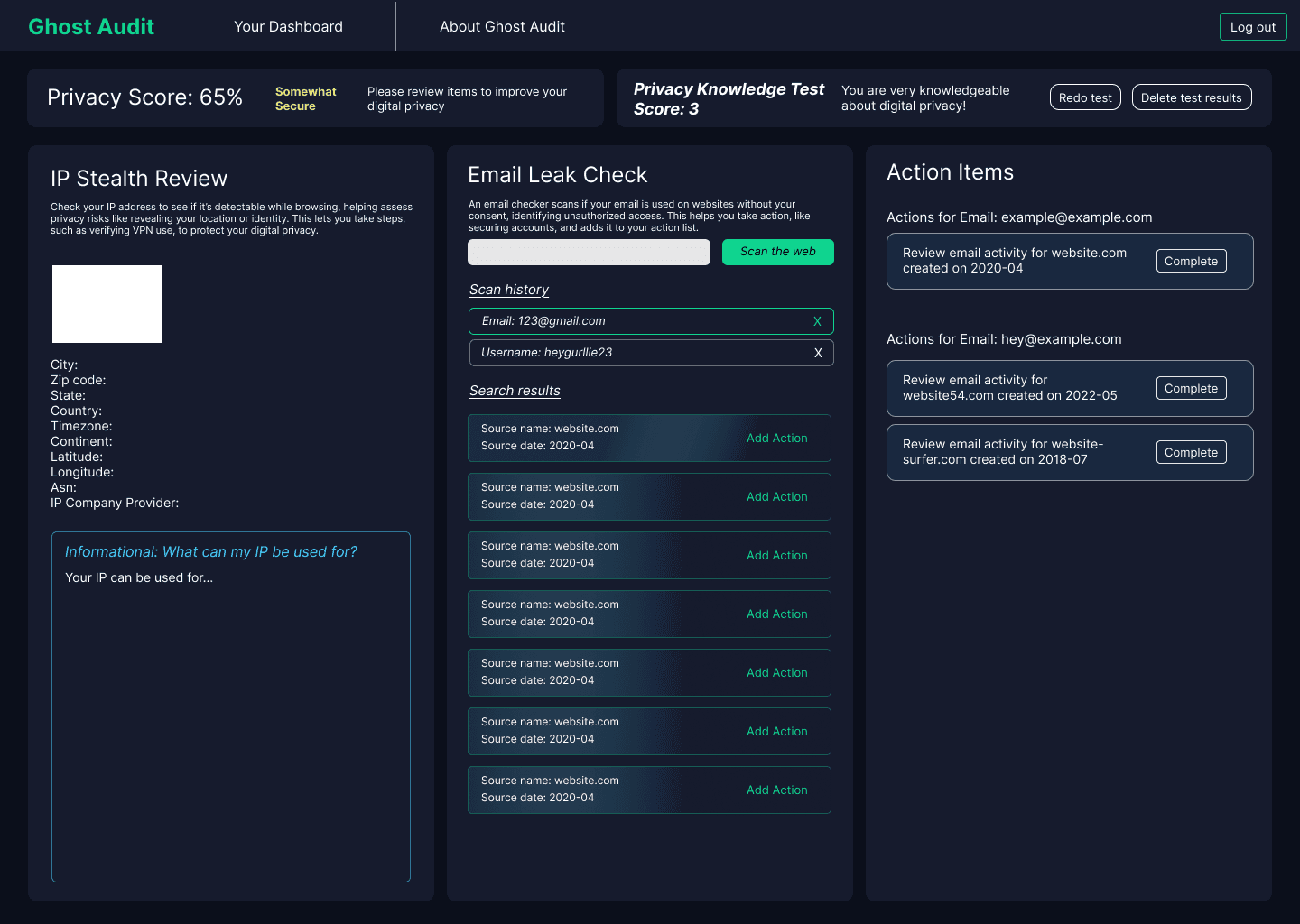Open the Ghost Audit logo home link
The image size is (1300, 924).
91,26
